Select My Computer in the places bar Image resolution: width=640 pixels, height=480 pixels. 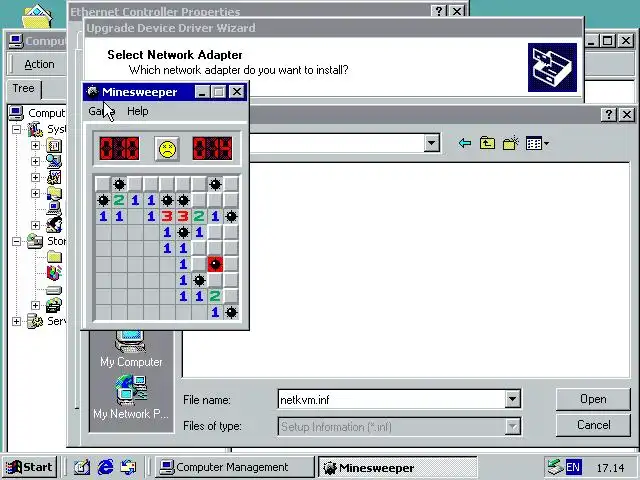pyautogui.click(x=131, y=349)
